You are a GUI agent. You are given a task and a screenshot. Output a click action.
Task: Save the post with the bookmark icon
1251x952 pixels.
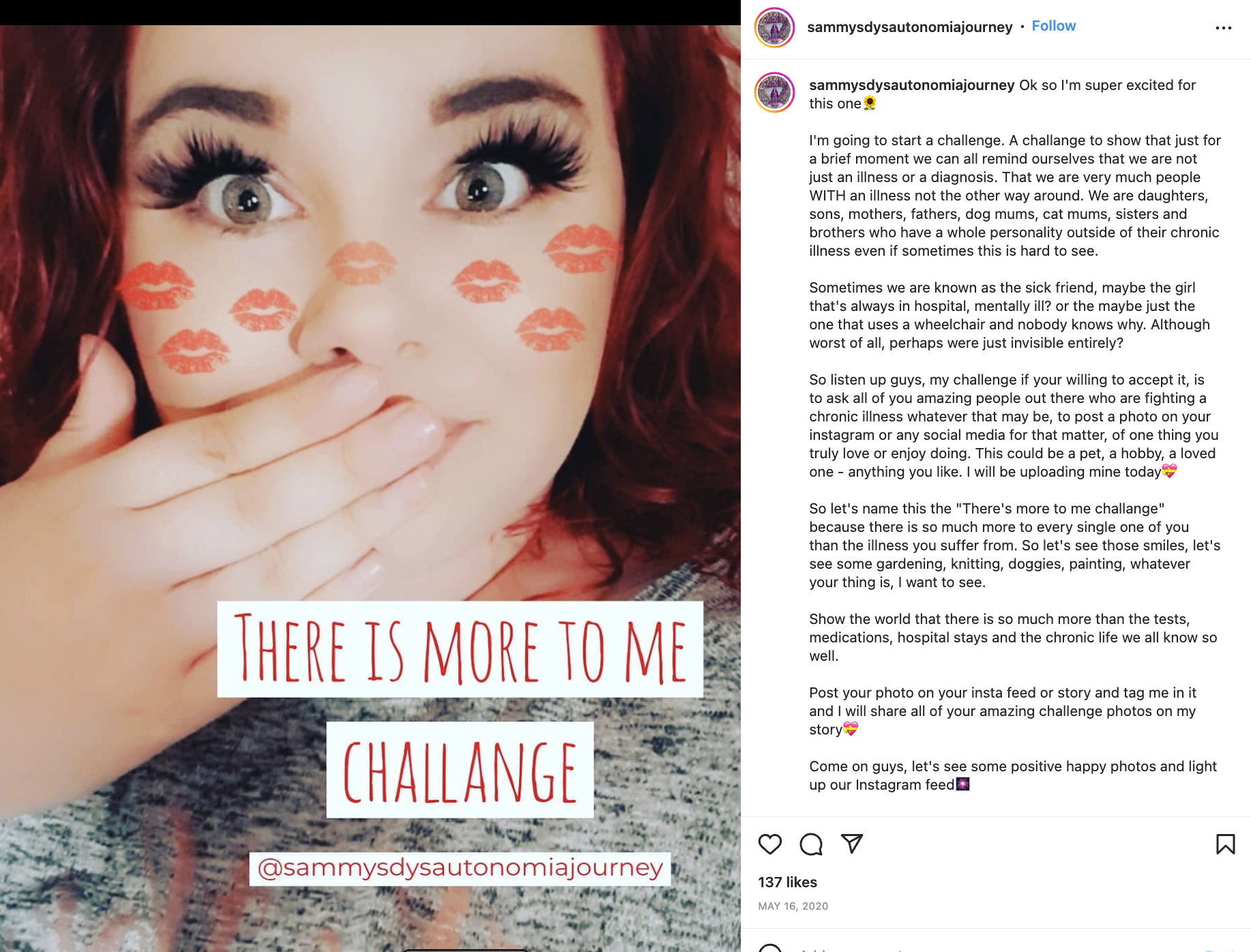pos(1226,844)
